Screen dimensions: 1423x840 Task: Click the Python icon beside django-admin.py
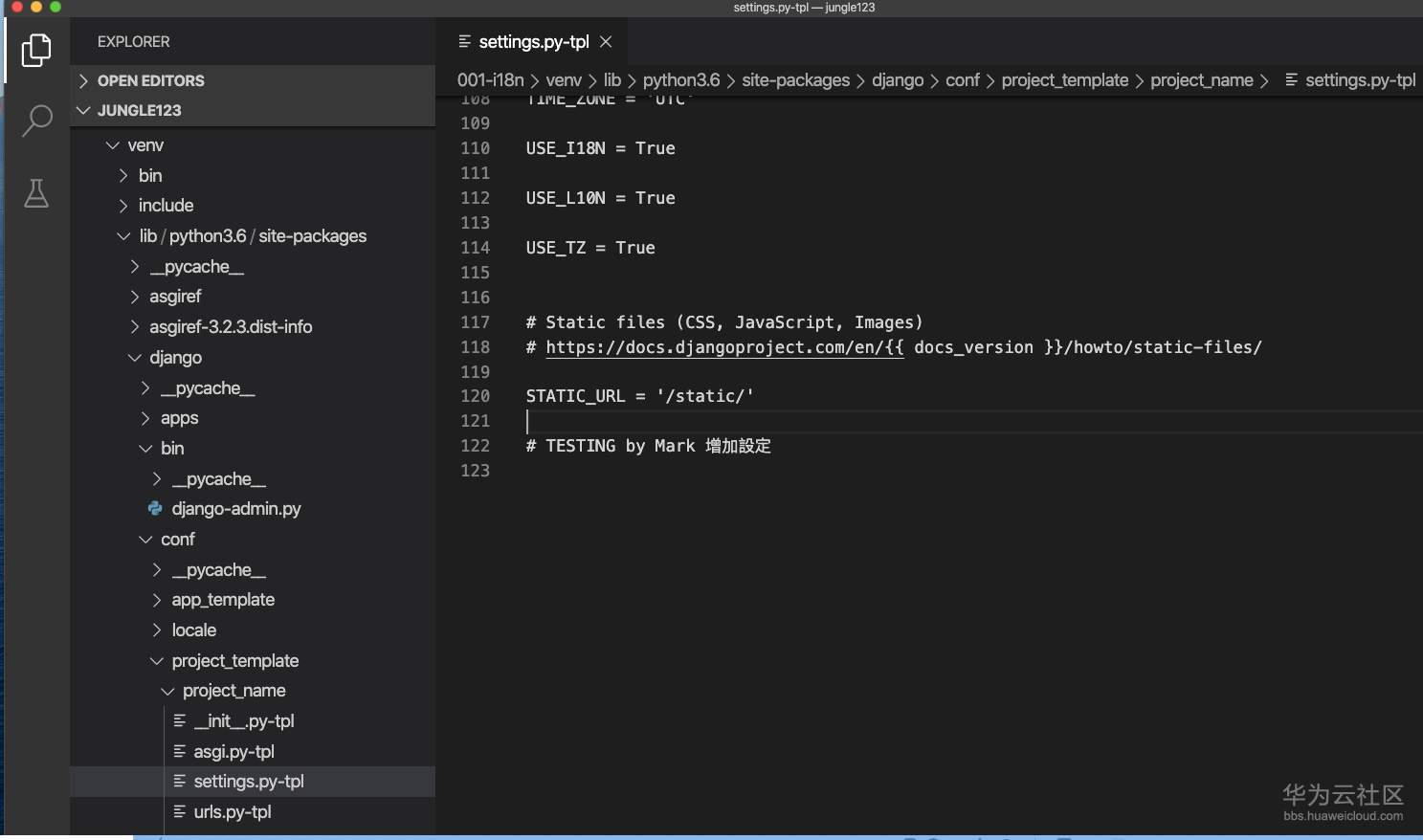(x=155, y=509)
